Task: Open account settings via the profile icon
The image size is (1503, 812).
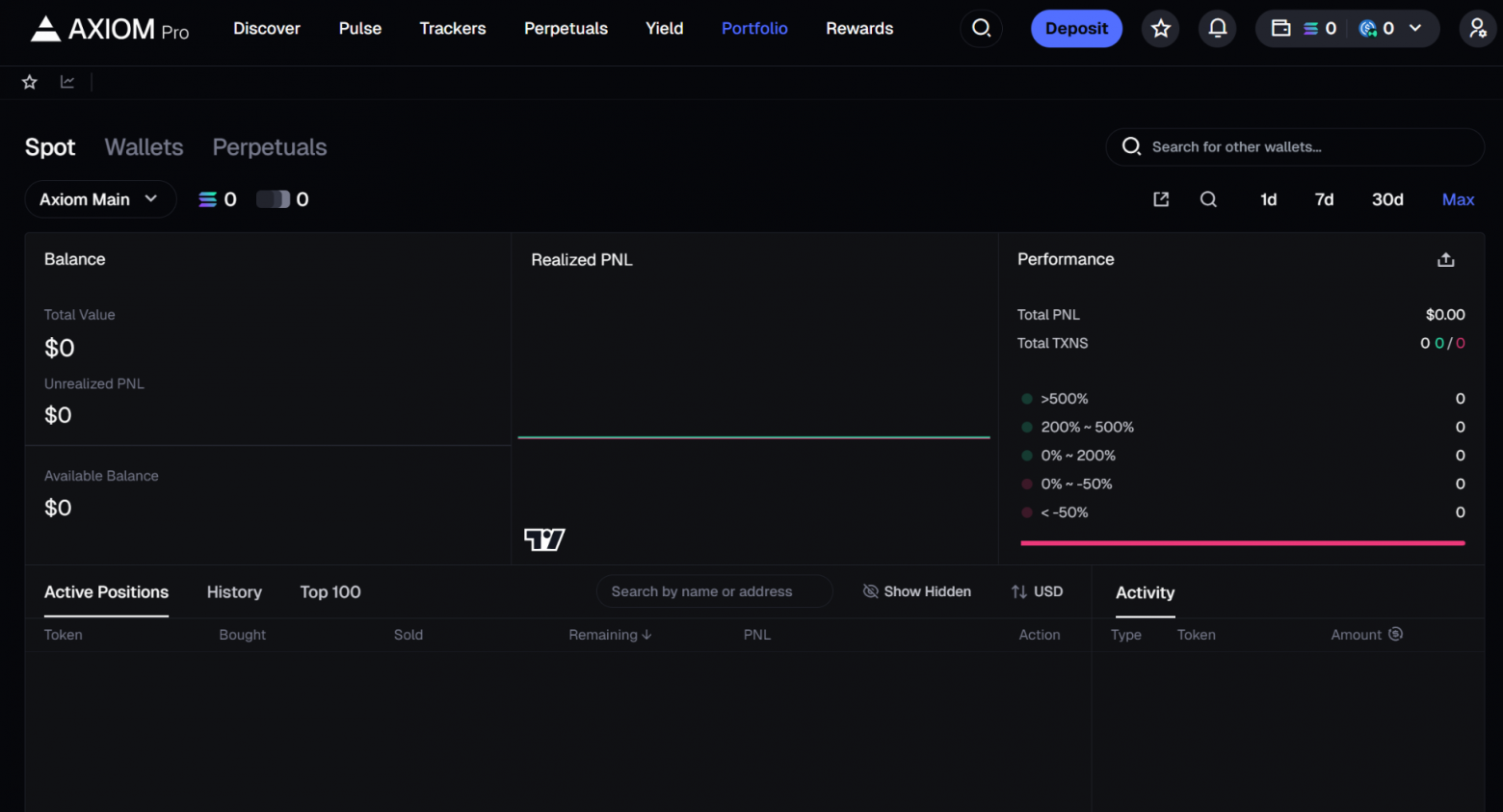Action: (x=1477, y=28)
